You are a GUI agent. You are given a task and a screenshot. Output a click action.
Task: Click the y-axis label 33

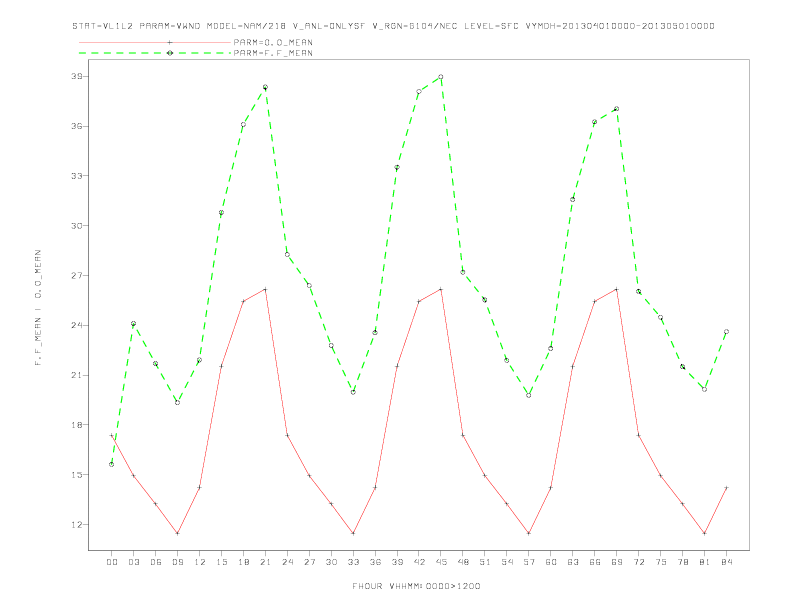[77, 176]
